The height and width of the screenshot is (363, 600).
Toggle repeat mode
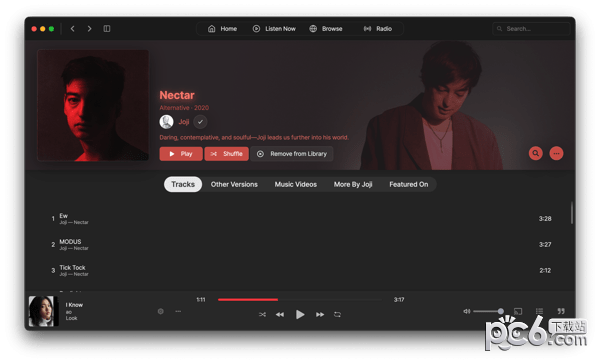tap(337, 314)
